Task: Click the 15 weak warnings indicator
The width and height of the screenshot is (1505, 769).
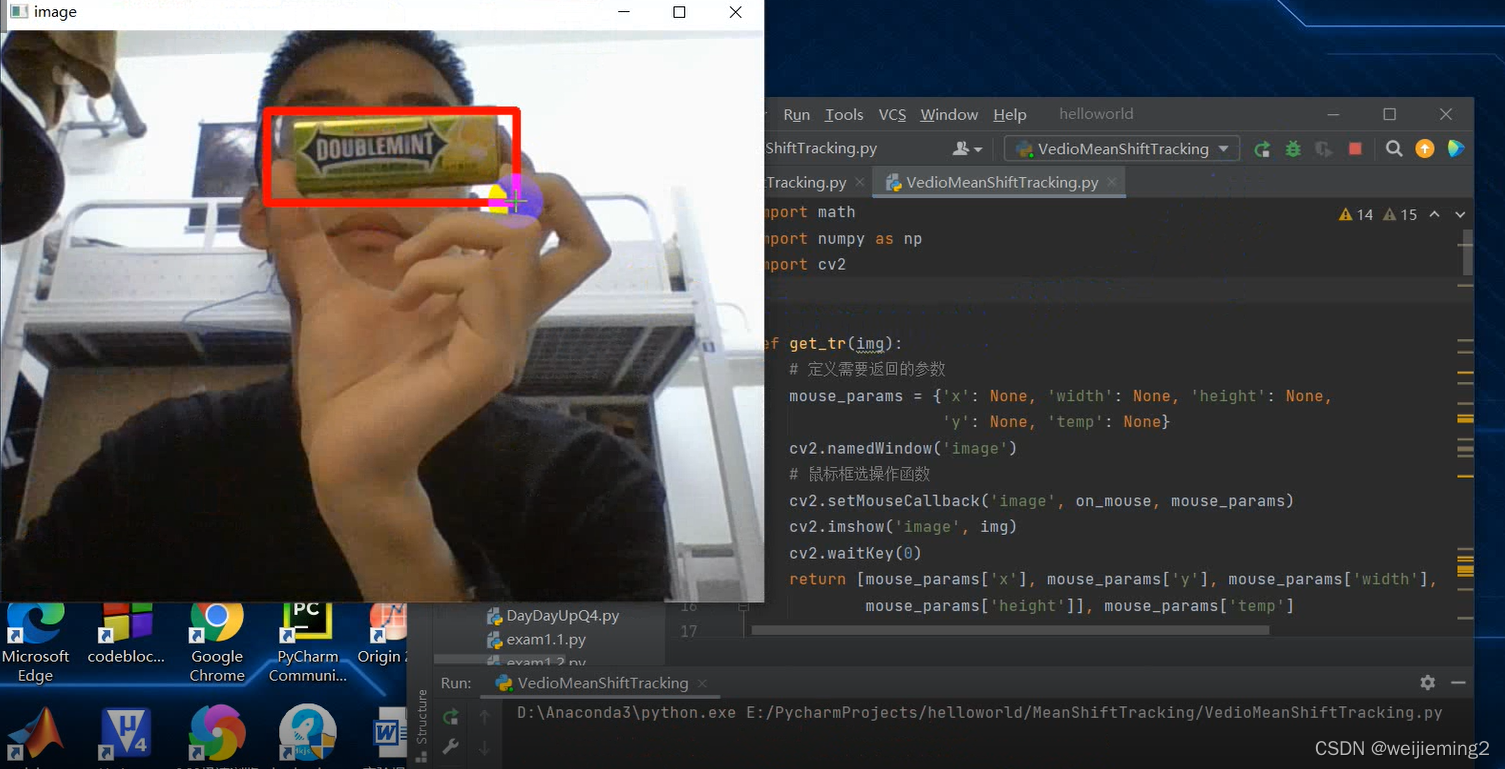Action: pyautogui.click(x=1399, y=214)
